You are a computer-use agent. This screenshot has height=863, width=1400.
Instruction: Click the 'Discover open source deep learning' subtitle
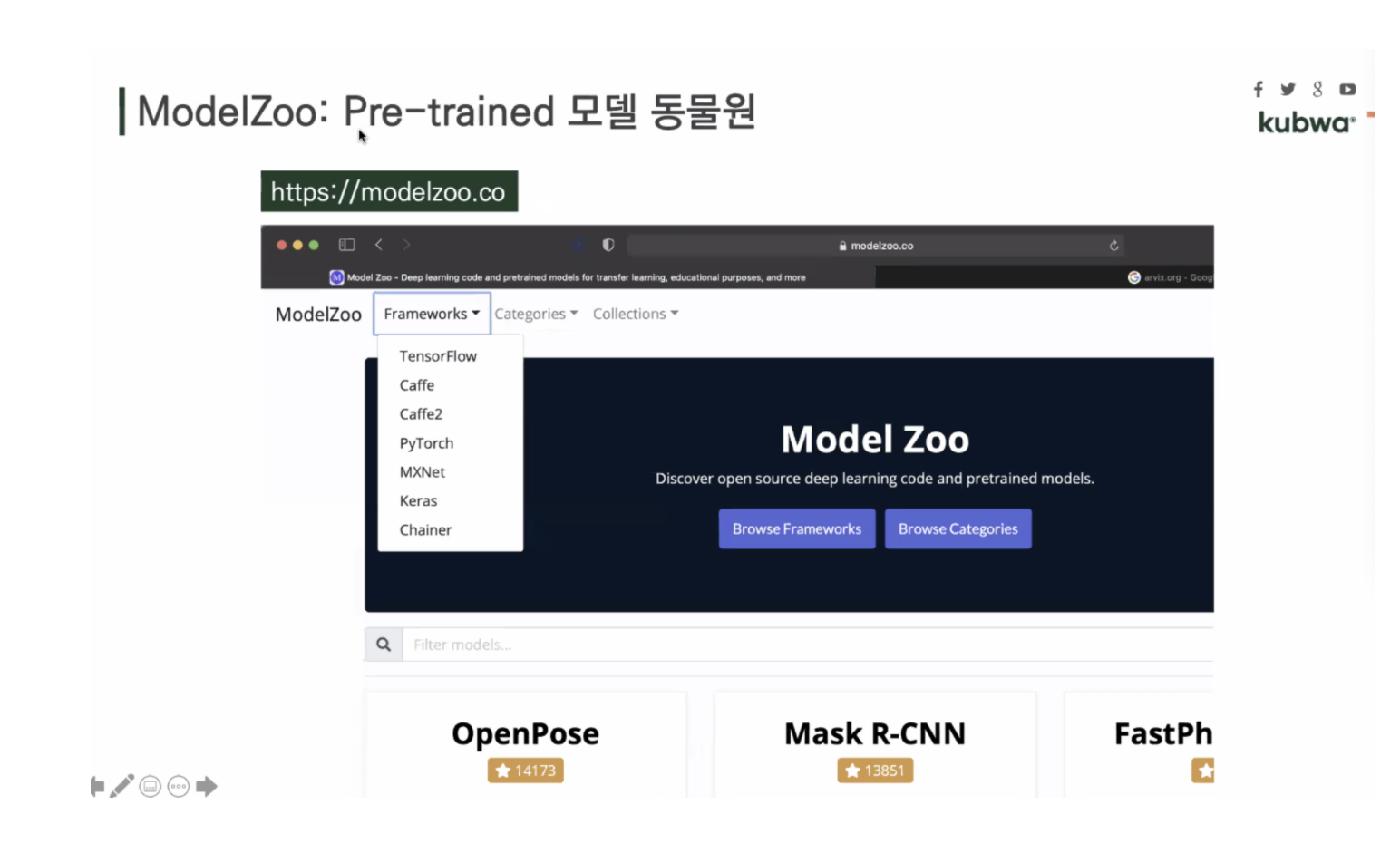(875, 479)
